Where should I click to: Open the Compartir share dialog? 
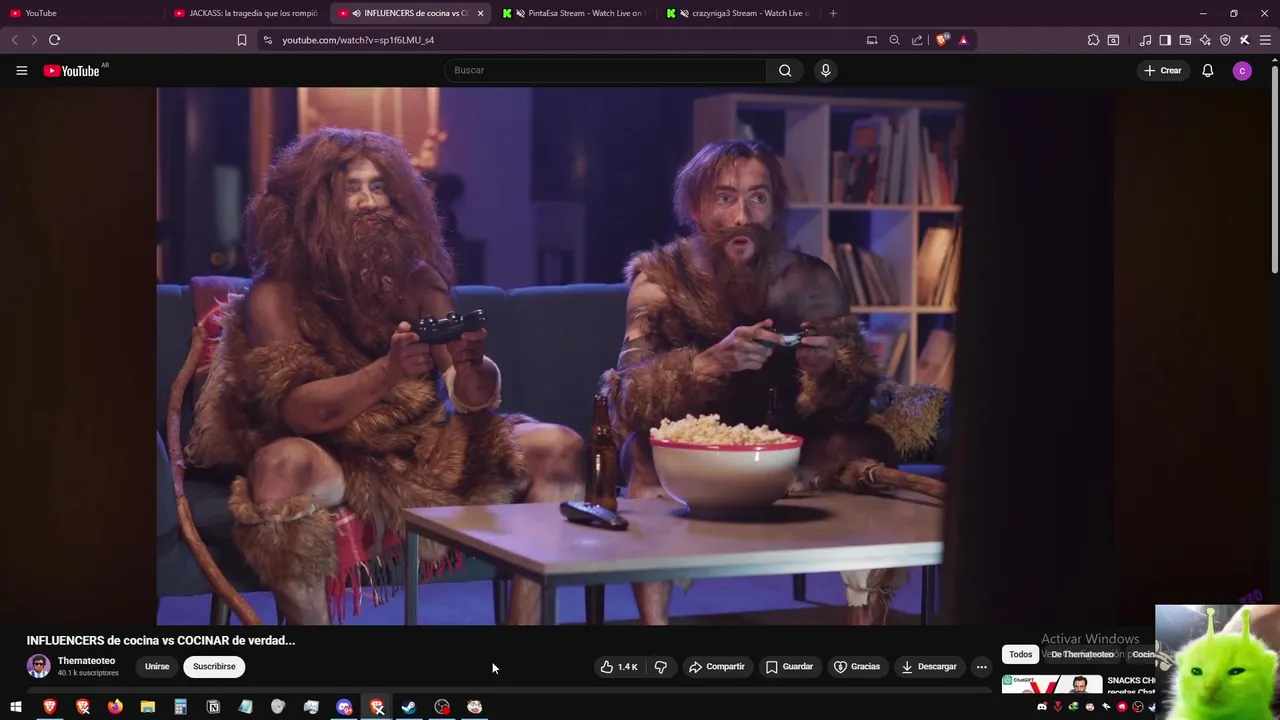[717, 667]
